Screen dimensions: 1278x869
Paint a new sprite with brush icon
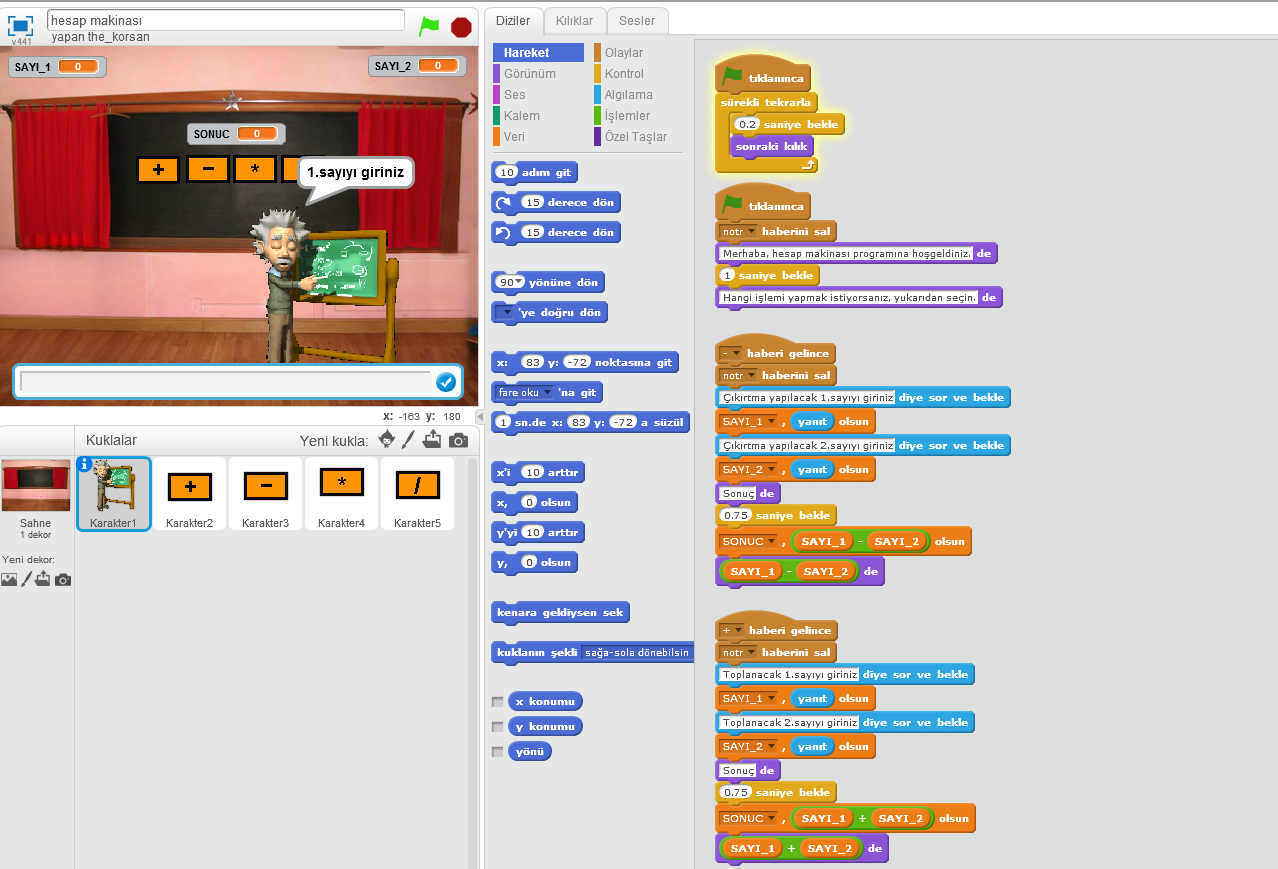409,440
